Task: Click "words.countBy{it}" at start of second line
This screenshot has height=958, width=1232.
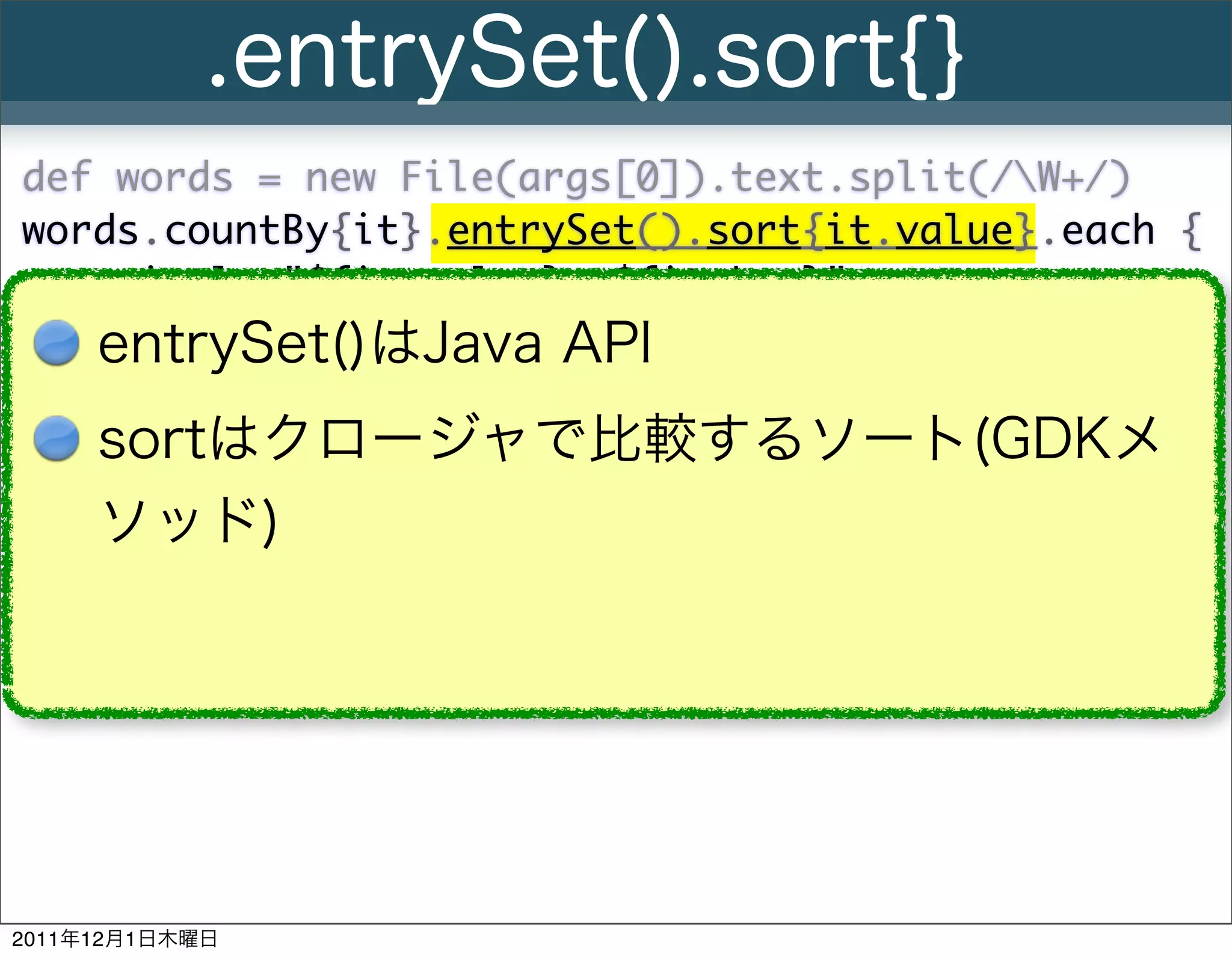Action: pyautogui.click(x=221, y=232)
